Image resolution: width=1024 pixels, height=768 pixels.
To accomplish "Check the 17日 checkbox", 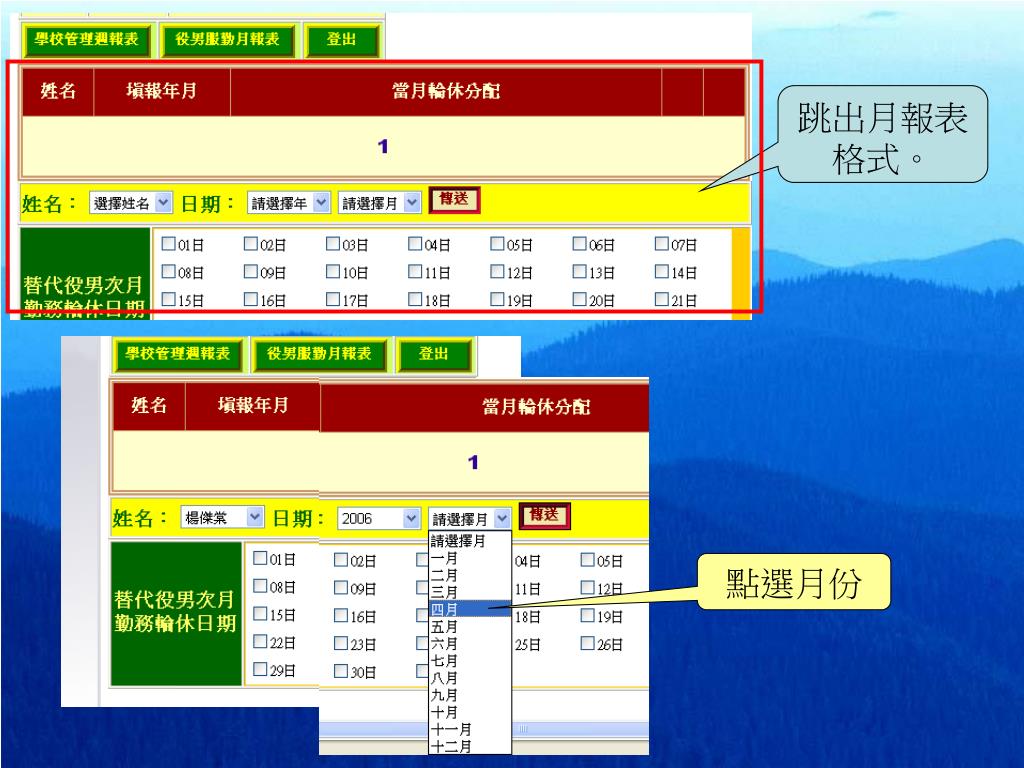I will [x=333, y=299].
